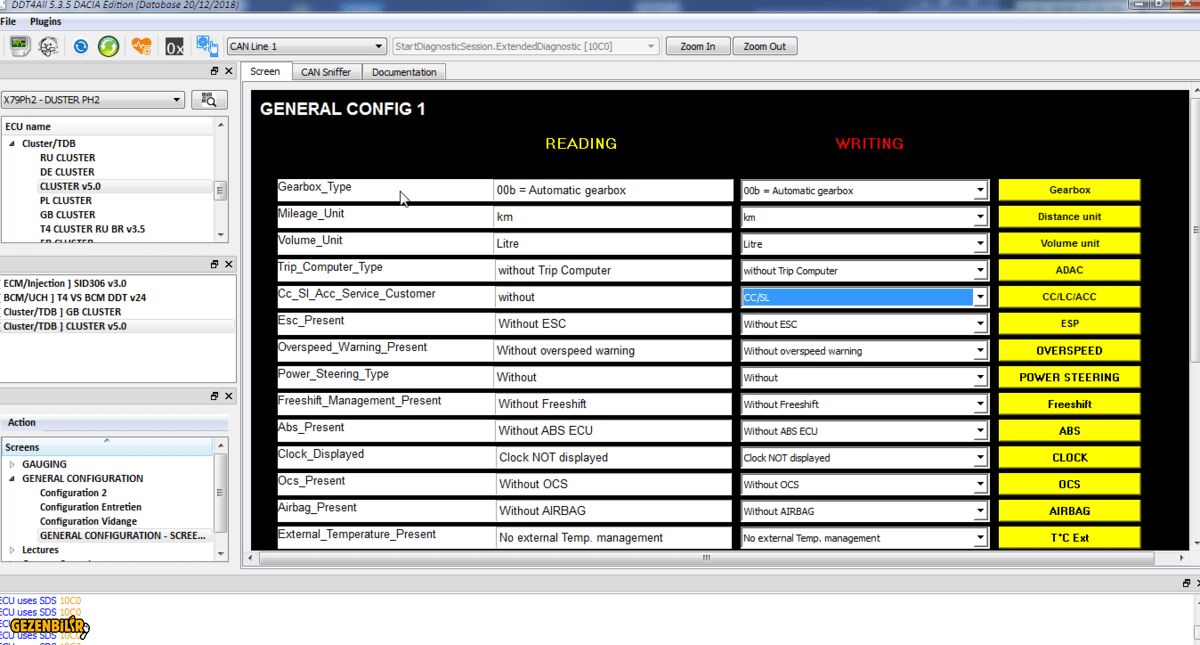
Task: Click the green circular refresh icon
Action: (x=108, y=46)
